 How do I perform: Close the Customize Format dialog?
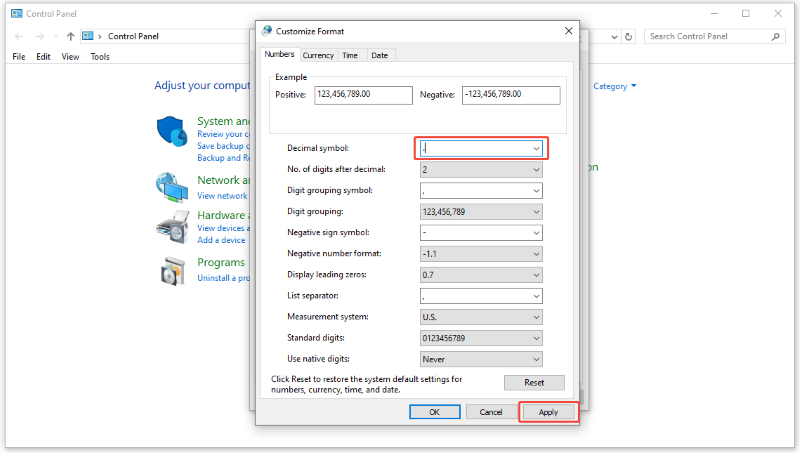(x=568, y=31)
